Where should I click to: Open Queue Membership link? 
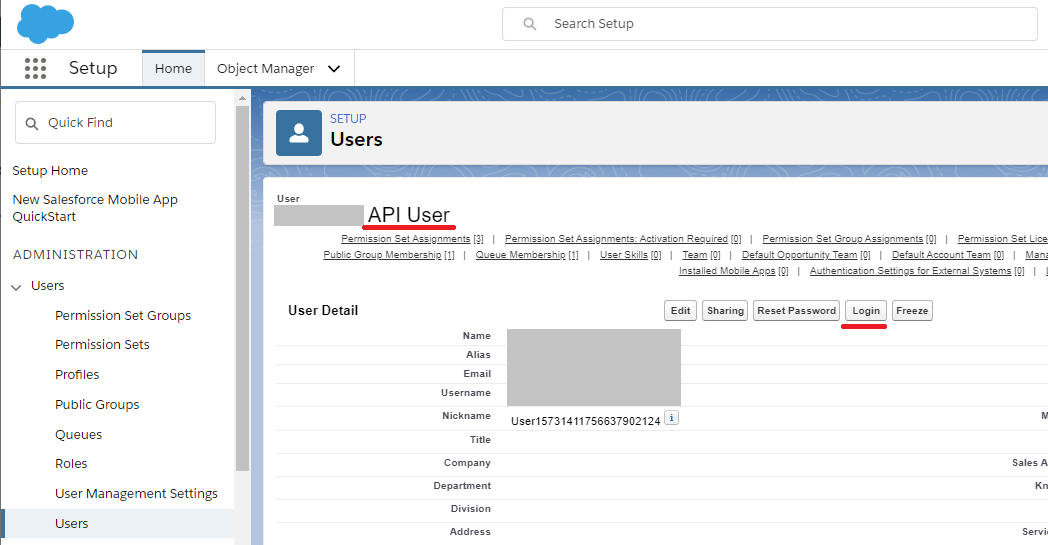[527, 255]
